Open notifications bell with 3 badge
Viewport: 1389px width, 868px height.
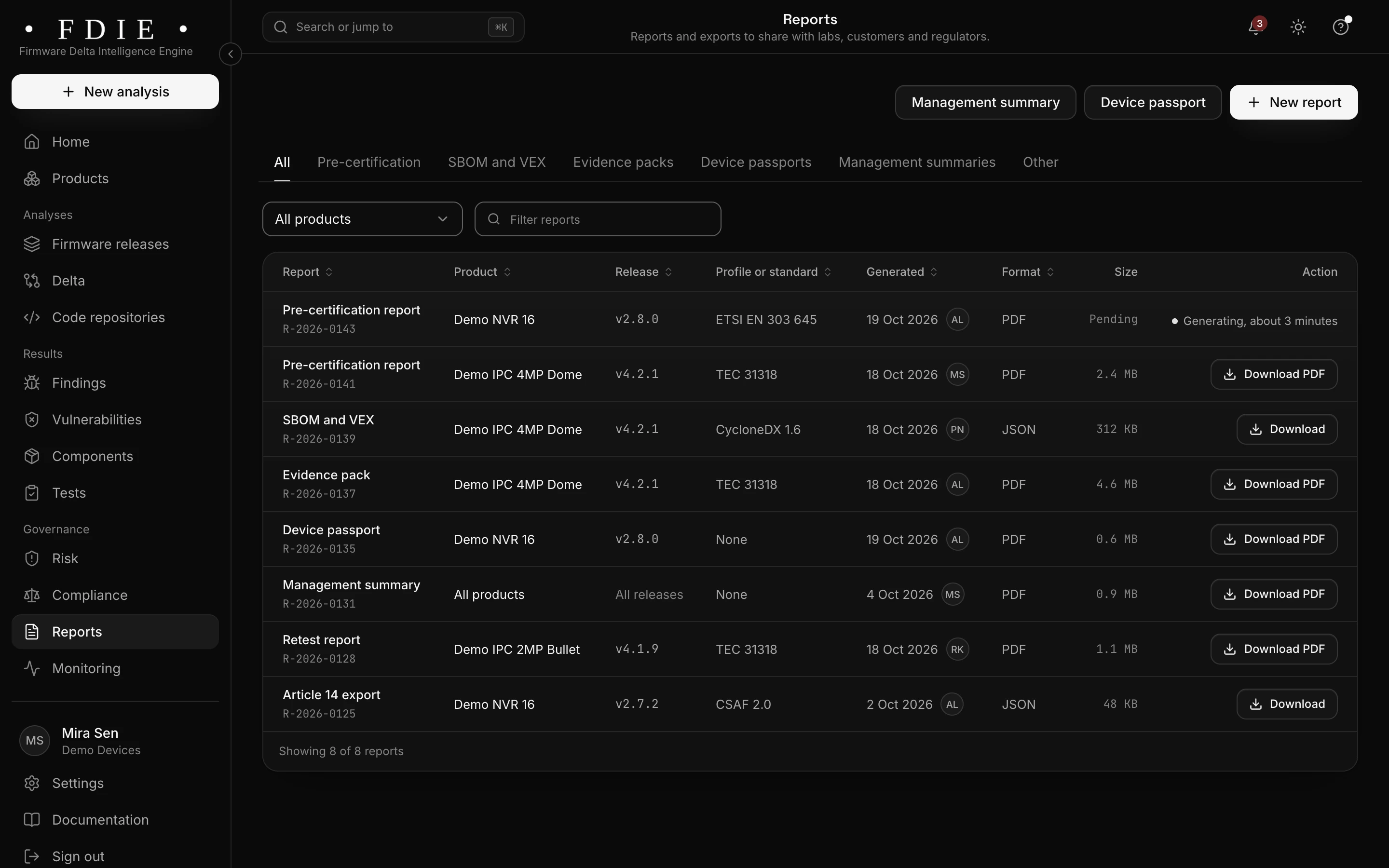pos(1256,27)
